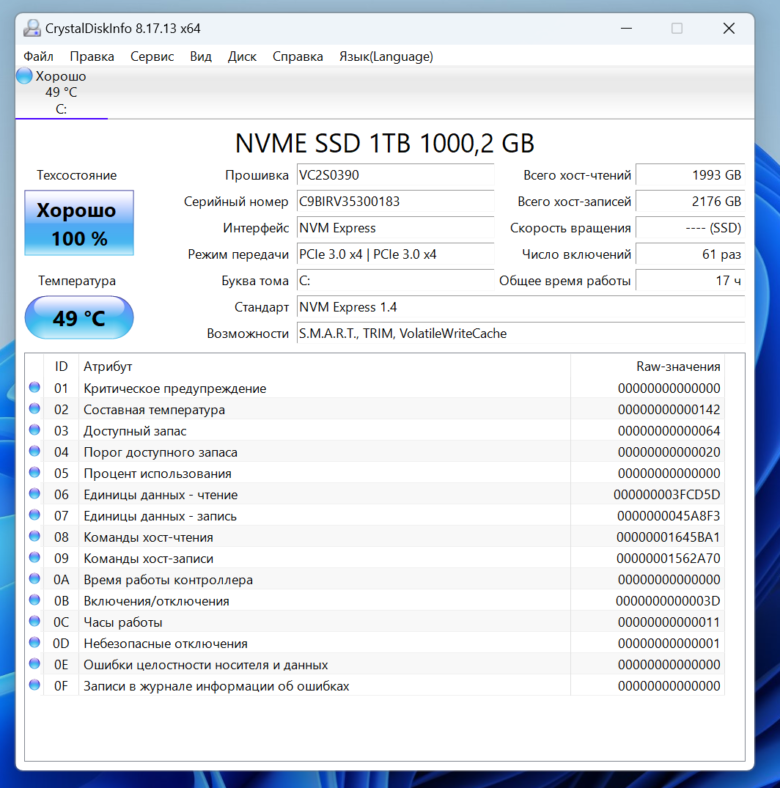Click status orb for Единицы данных - чтение row
Viewport: 780px width, 788px height.
pos(34,494)
